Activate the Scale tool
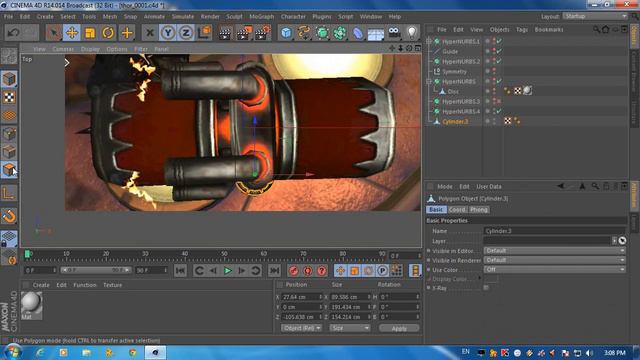 pos(90,33)
